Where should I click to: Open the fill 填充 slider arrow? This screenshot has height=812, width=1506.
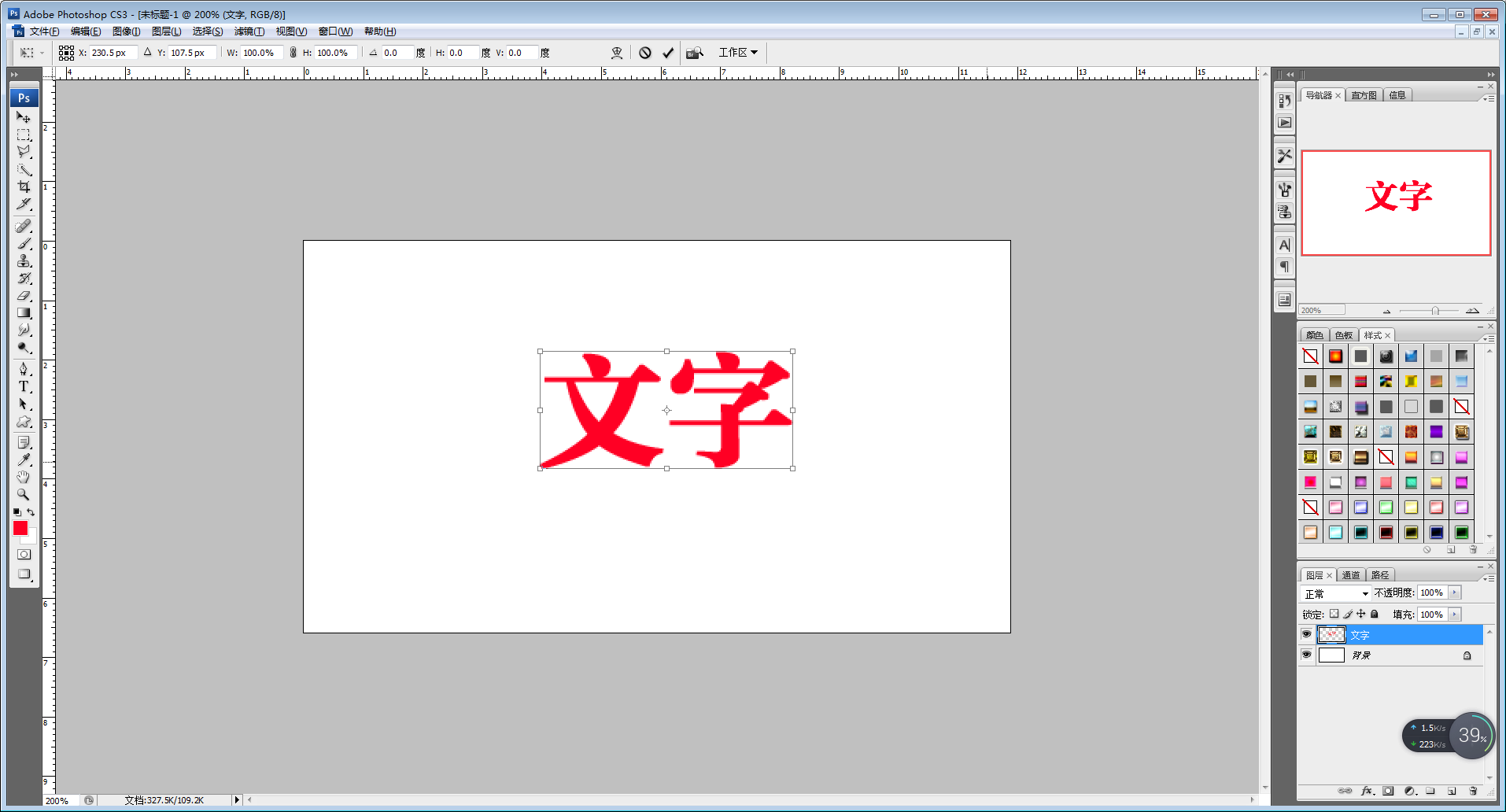[1455, 615]
